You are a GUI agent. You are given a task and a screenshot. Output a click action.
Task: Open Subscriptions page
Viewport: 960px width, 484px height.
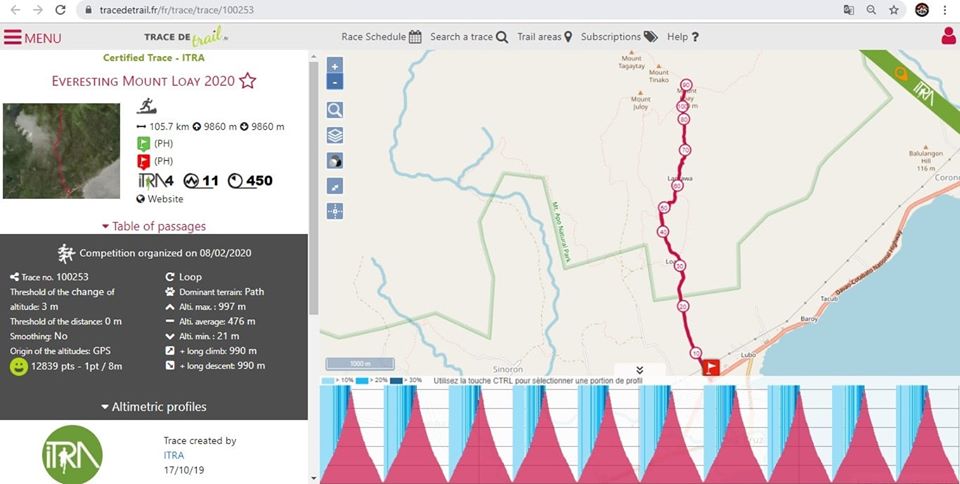tap(619, 37)
